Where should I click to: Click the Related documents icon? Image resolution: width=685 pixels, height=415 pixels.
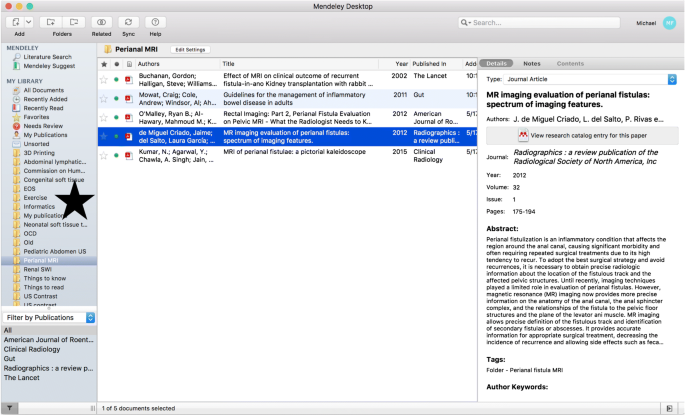[101, 22]
